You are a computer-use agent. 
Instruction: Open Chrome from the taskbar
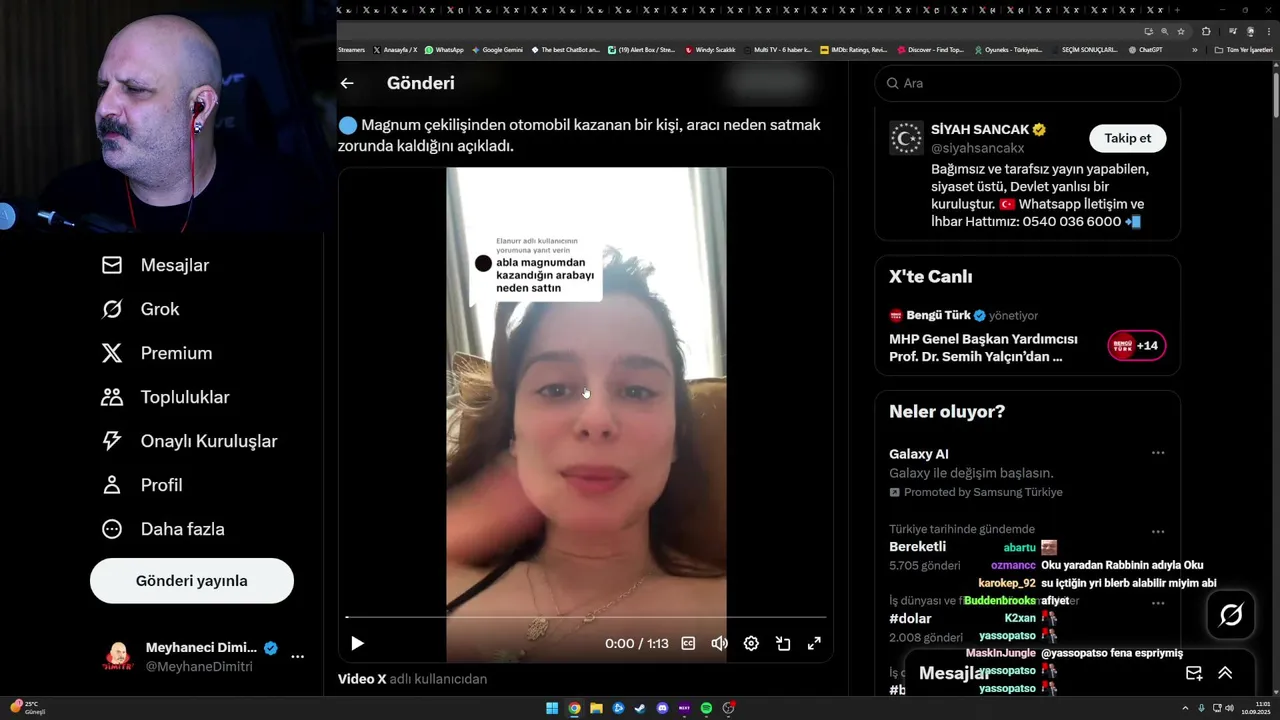574,708
